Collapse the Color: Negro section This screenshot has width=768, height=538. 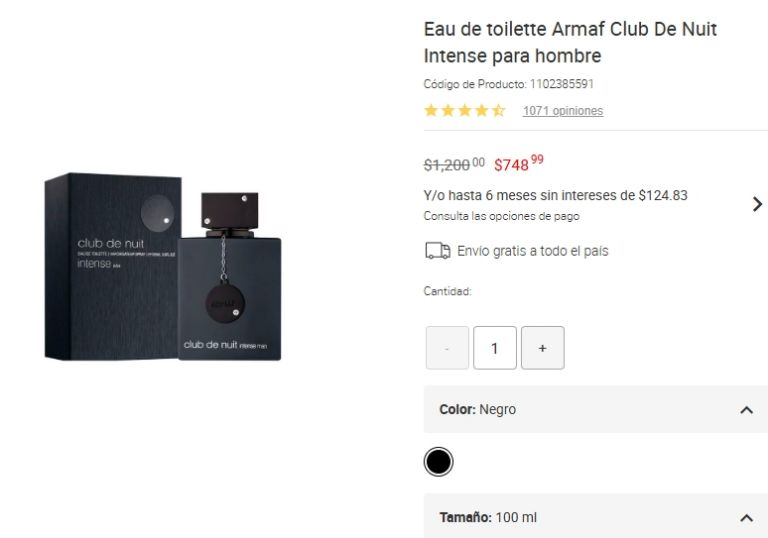tap(746, 410)
